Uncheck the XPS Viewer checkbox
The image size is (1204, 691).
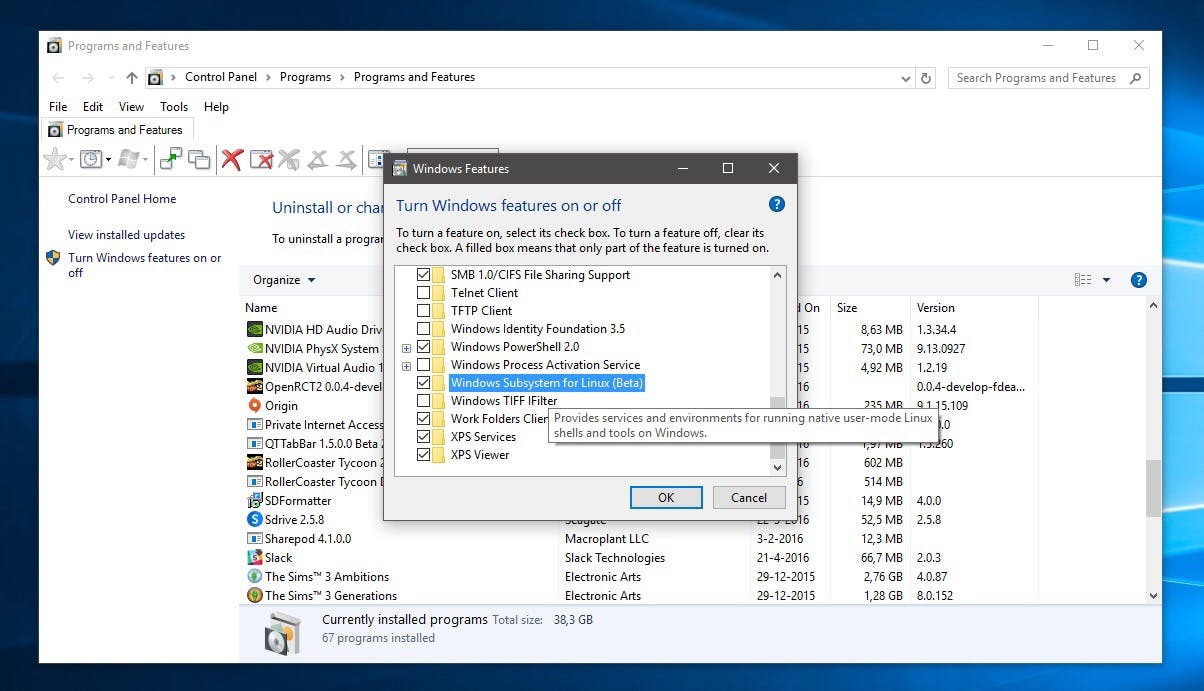click(x=423, y=455)
